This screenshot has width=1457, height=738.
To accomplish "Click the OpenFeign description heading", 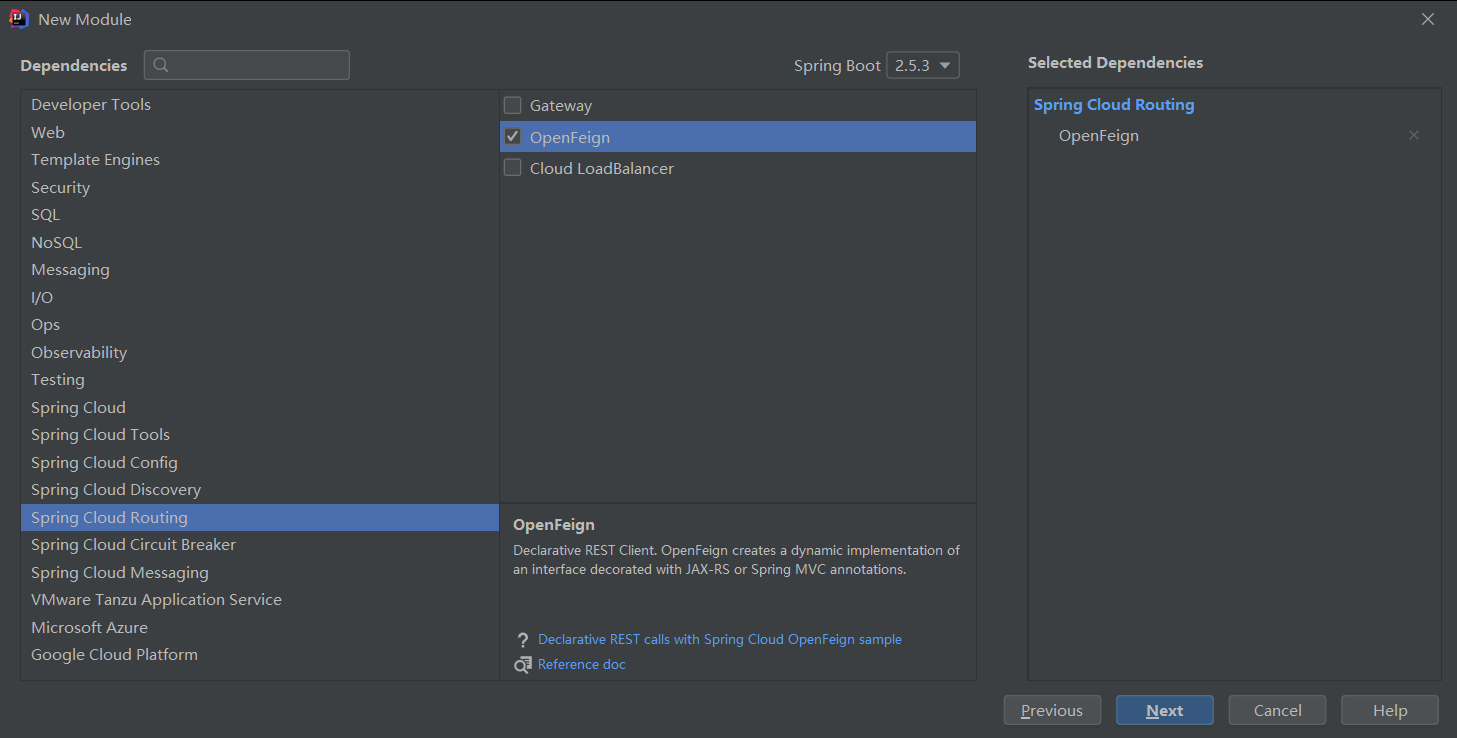I will pos(554,524).
